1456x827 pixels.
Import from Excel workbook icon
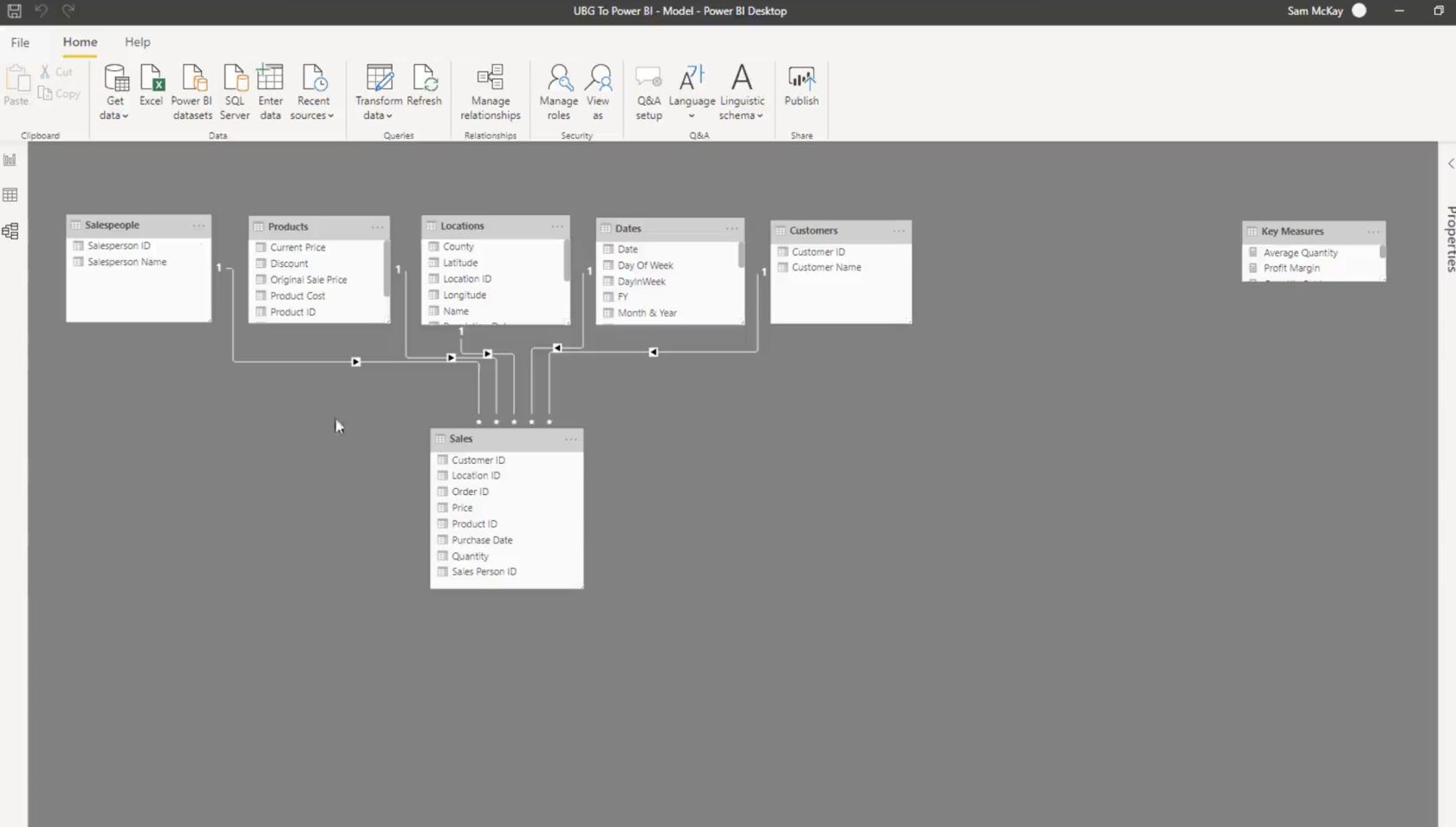point(152,85)
